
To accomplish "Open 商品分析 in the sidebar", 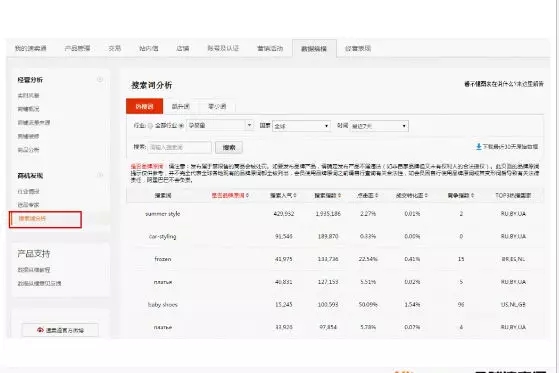I will [29, 149].
